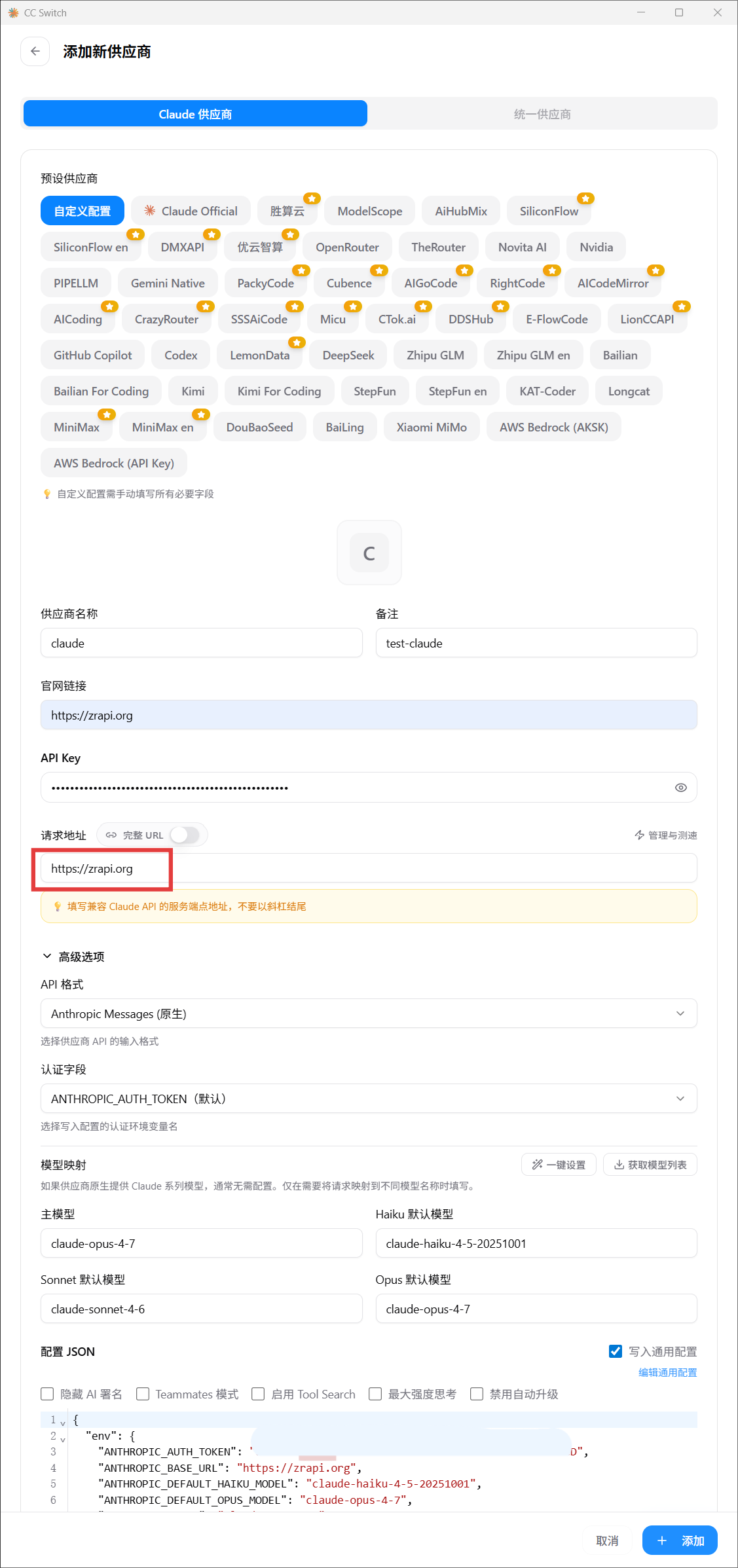
Task: Check 最大强度思考 checkbox
Action: 375,1394
